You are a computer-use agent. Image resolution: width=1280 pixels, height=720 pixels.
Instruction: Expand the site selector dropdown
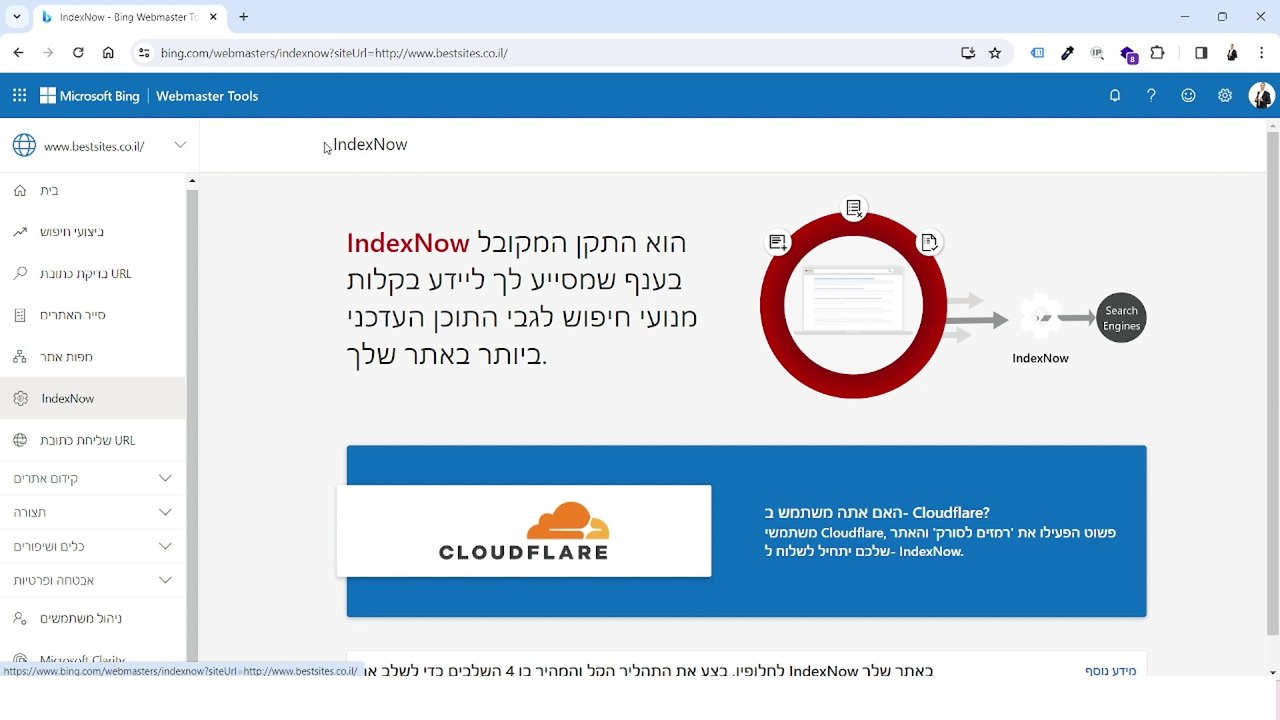tap(180, 145)
